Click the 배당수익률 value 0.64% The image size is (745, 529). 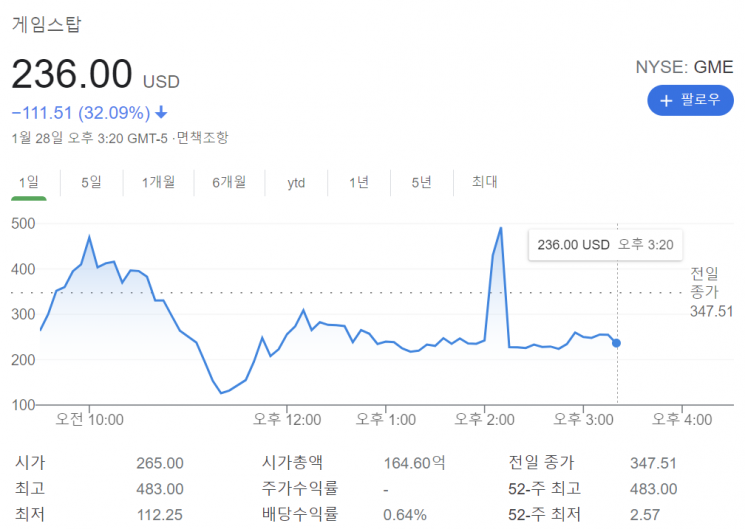click(x=405, y=514)
